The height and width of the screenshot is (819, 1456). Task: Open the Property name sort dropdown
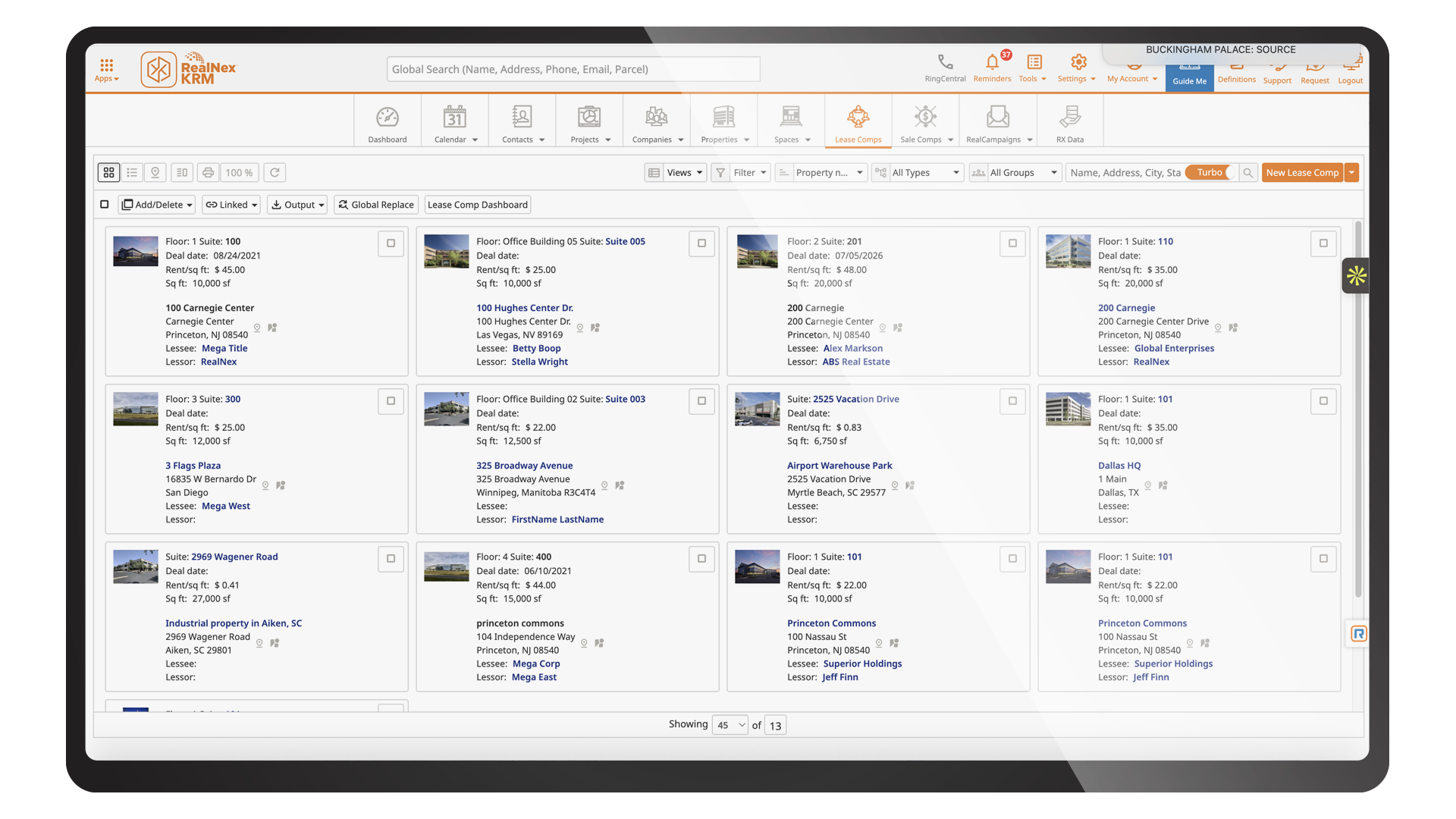click(829, 173)
